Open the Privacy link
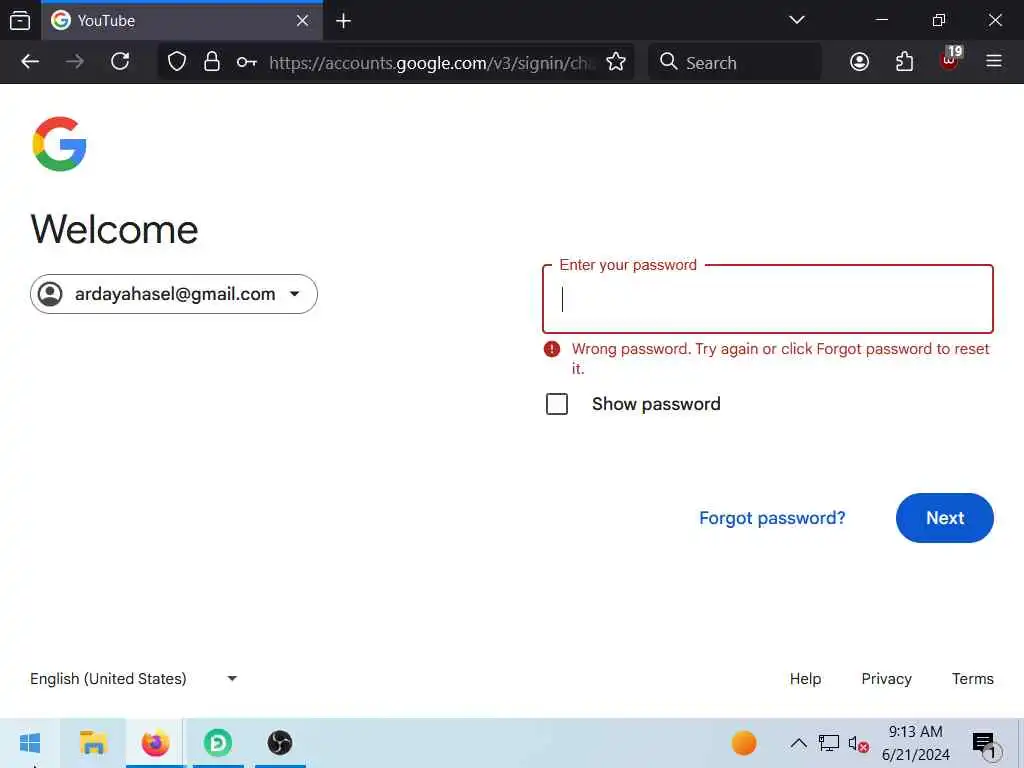 (x=886, y=679)
